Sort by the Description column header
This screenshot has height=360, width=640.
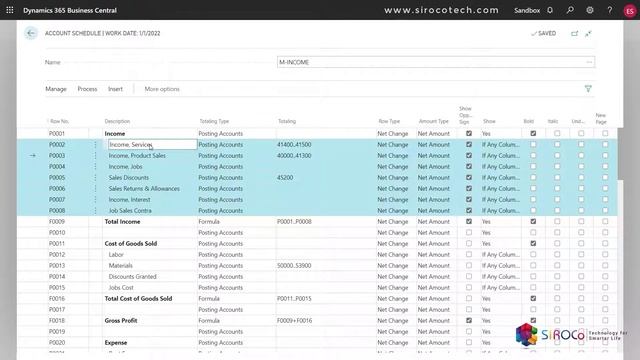click(x=117, y=121)
